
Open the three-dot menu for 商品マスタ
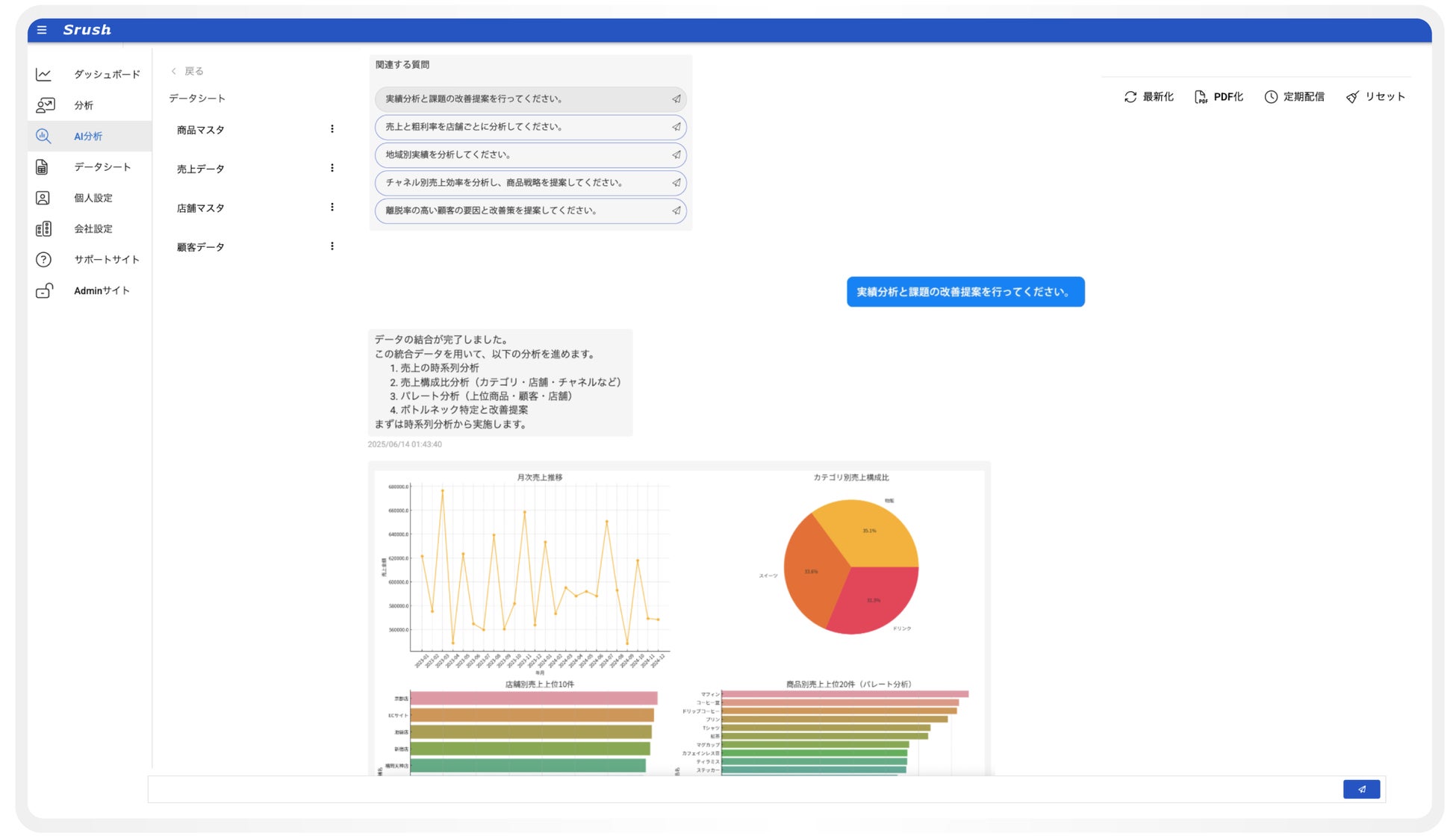pos(332,129)
